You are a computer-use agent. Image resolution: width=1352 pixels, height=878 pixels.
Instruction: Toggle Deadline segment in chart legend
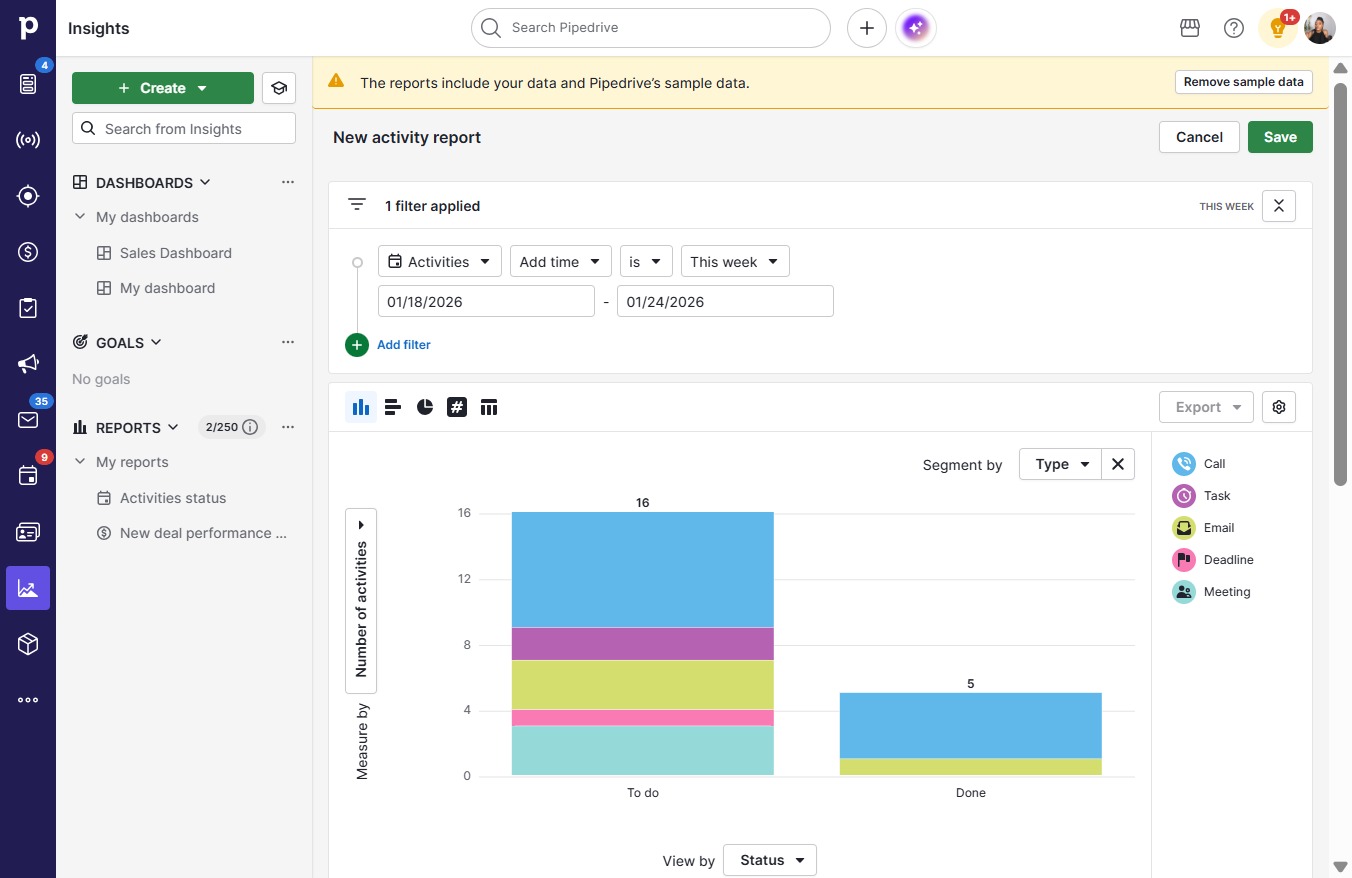click(x=1212, y=560)
